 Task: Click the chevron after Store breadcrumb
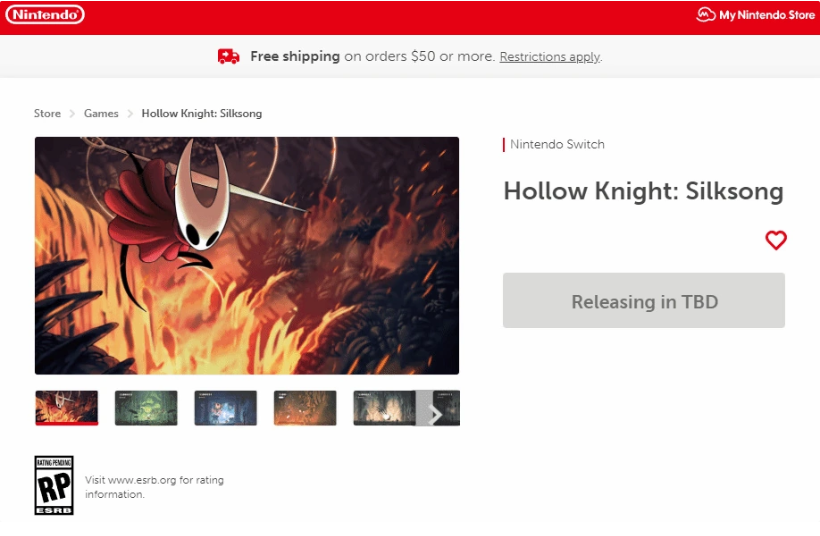tap(72, 113)
